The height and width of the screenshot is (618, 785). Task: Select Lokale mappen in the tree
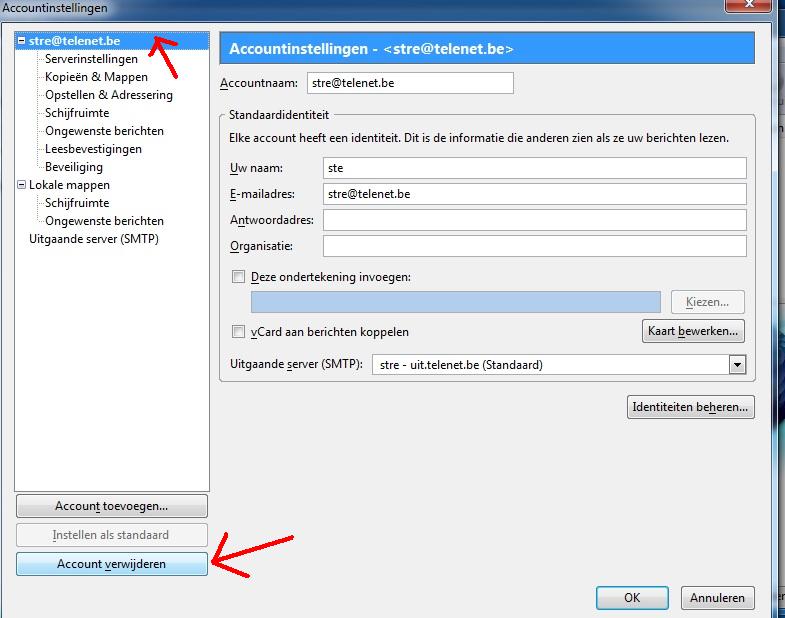pos(69,185)
